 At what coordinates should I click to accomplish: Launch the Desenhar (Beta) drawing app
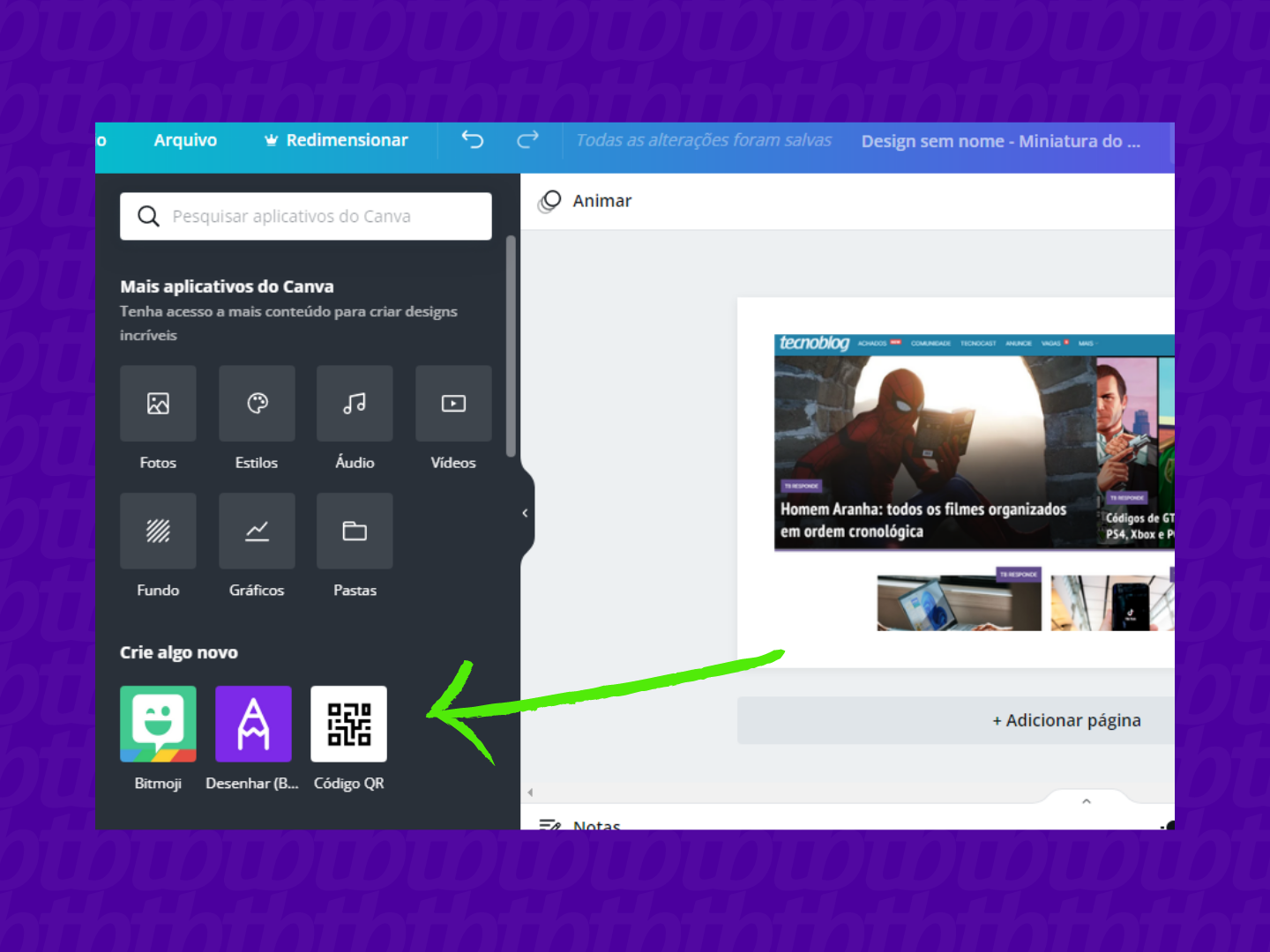coord(253,724)
